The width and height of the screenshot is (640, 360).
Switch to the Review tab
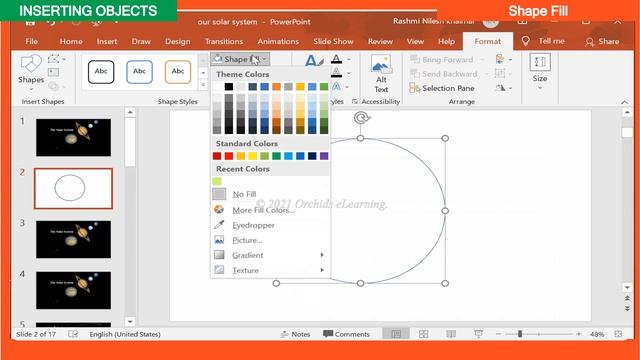coord(380,41)
